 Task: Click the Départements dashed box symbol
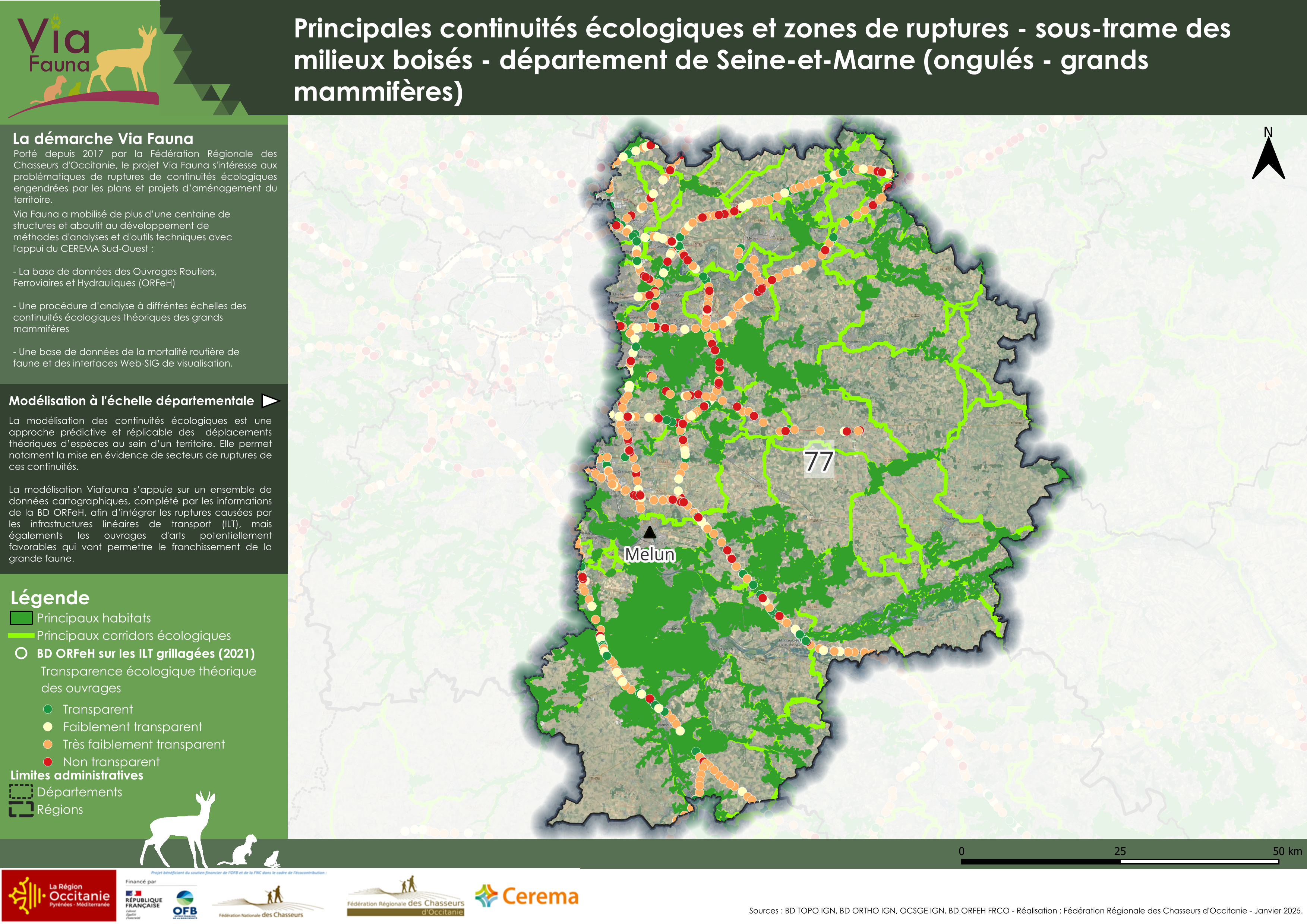click(21, 792)
